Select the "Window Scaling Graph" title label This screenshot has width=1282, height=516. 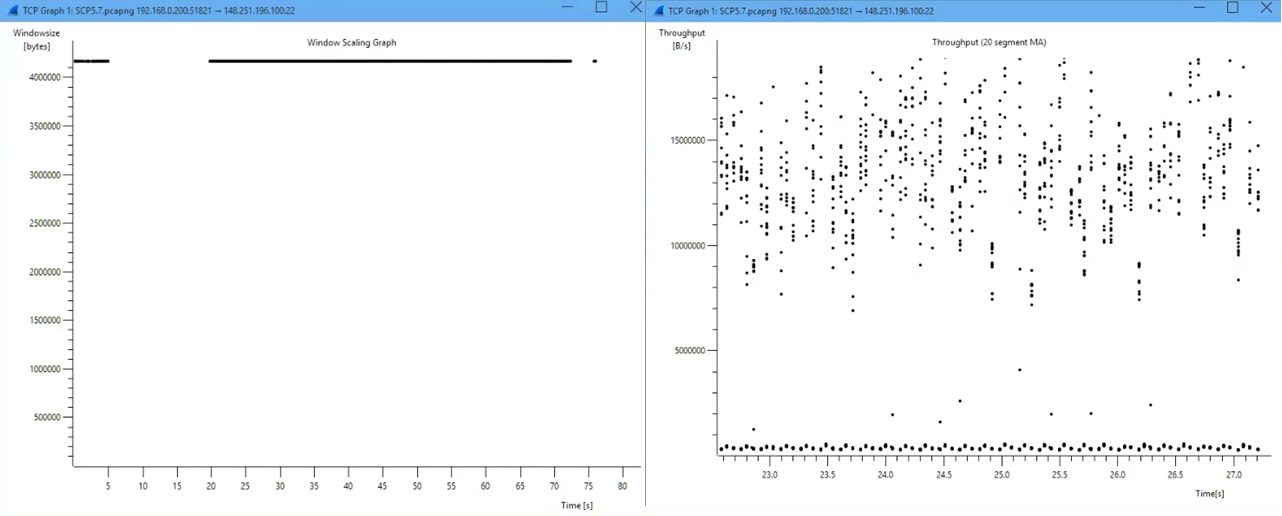(x=351, y=43)
